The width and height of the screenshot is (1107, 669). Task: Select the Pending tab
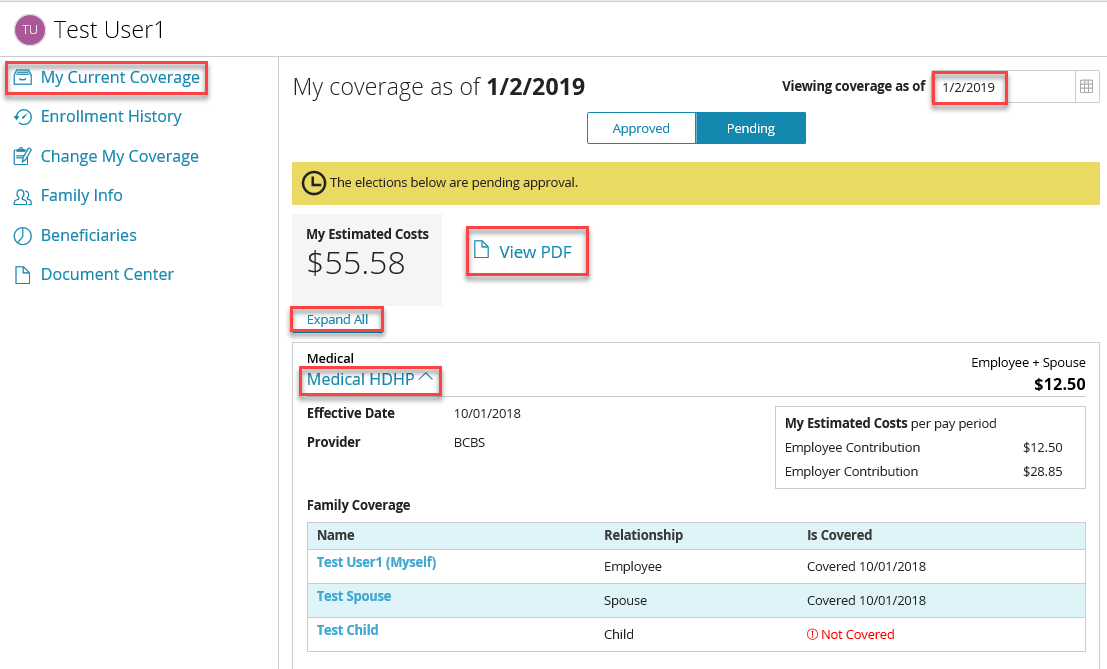click(750, 128)
